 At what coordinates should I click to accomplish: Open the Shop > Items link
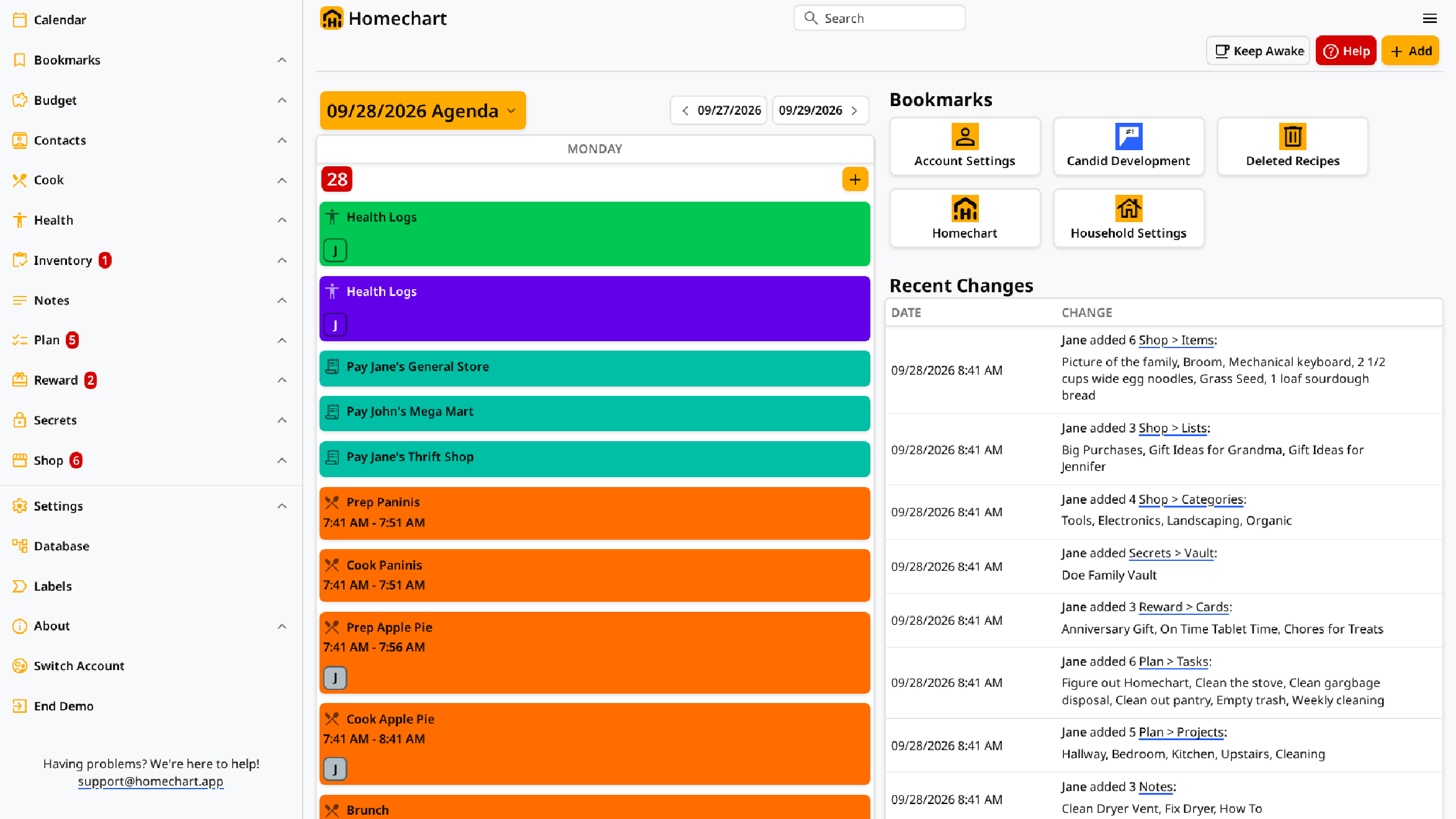click(1176, 340)
